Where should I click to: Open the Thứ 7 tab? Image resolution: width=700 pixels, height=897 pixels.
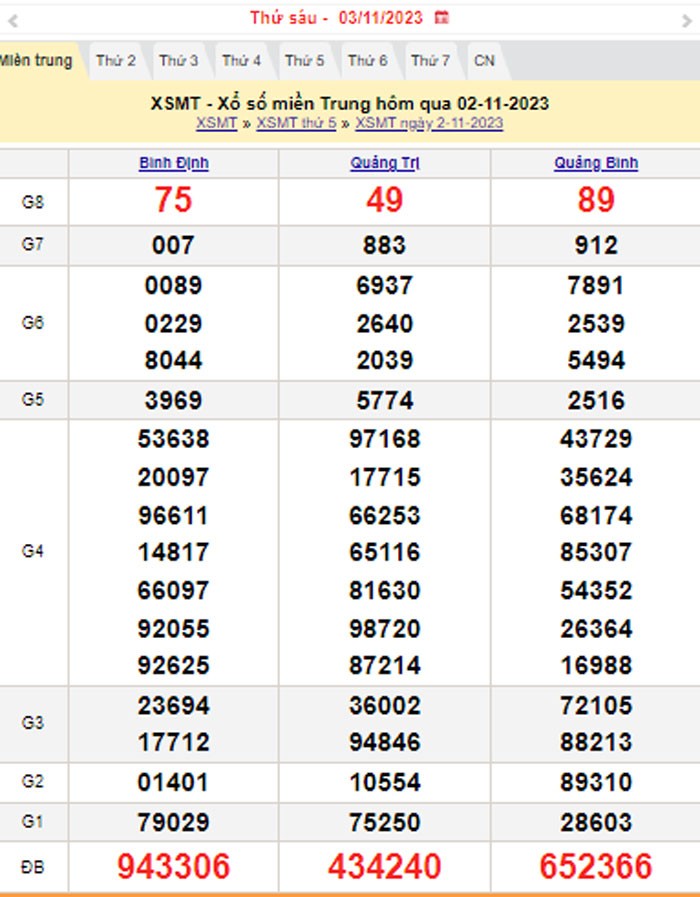tap(431, 61)
